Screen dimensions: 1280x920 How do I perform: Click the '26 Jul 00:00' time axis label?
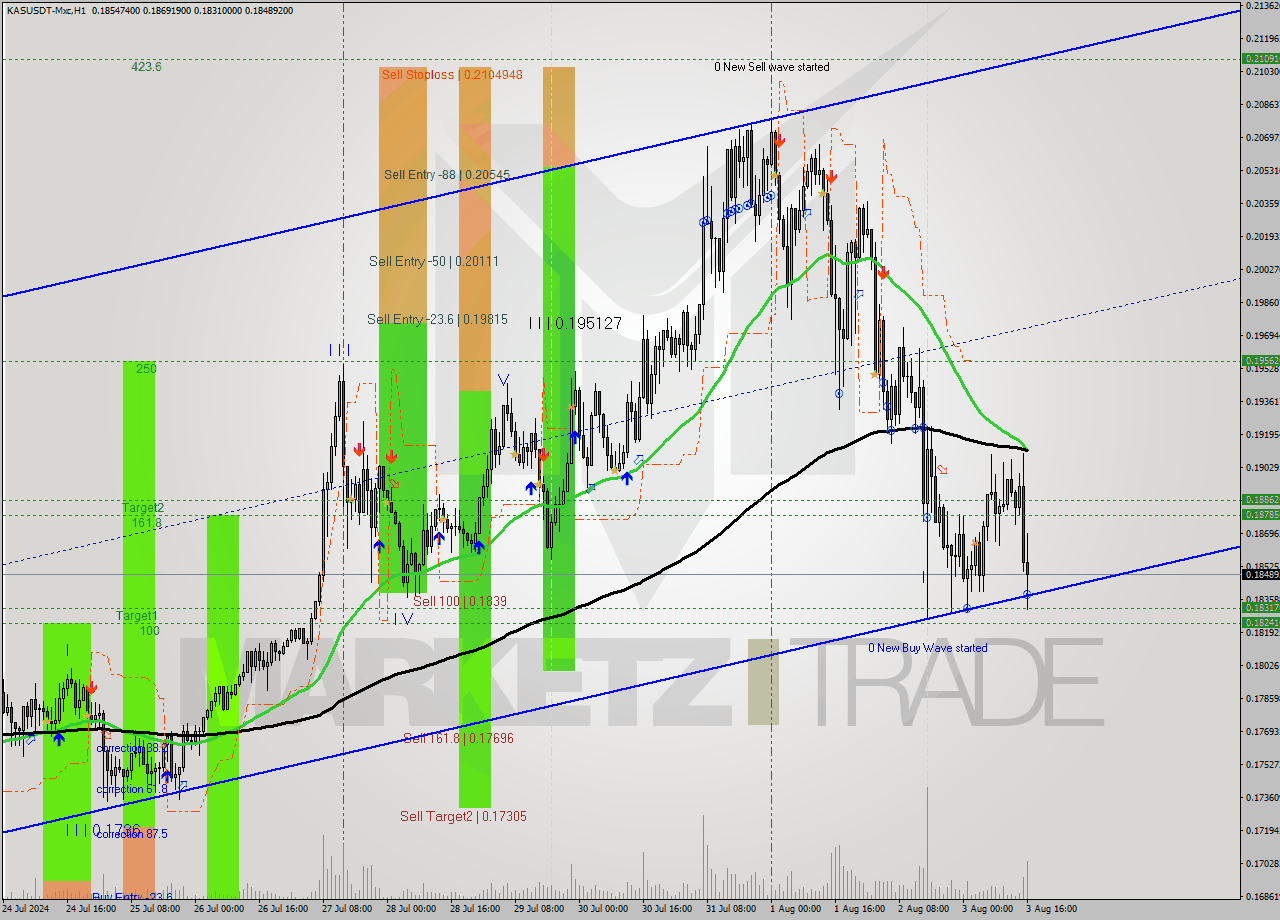218,909
